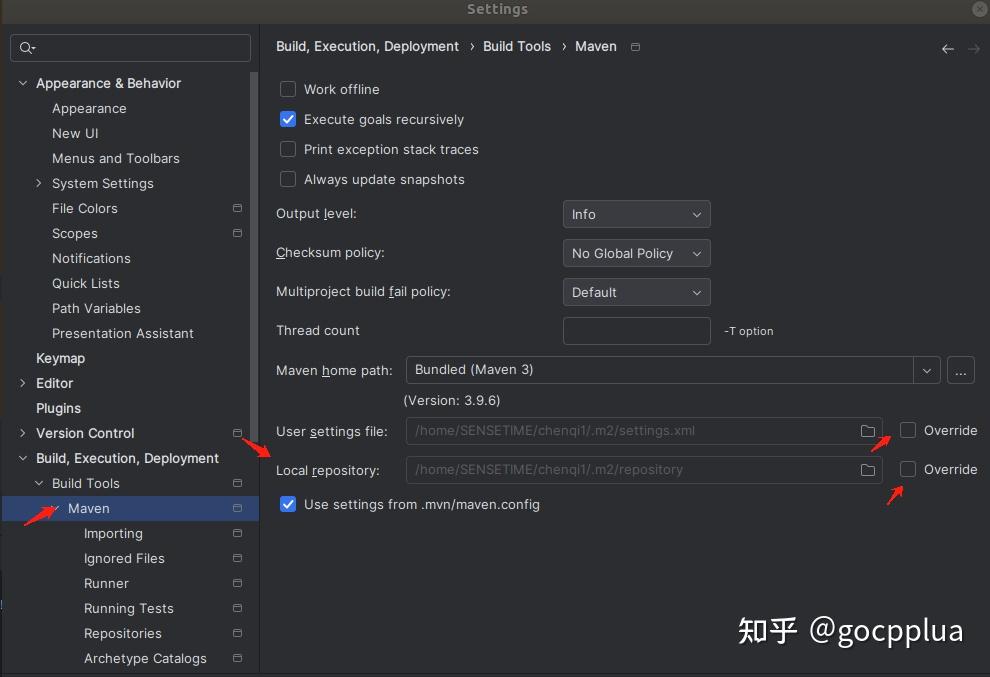Click the forward navigation arrow
This screenshot has height=677, width=990.
(x=974, y=47)
